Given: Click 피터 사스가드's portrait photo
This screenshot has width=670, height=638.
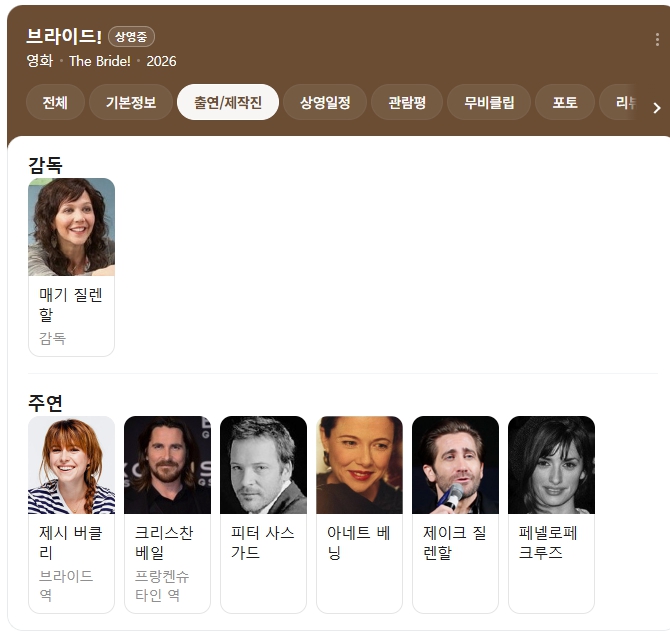Looking at the screenshot, I should (x=263, y=465).
